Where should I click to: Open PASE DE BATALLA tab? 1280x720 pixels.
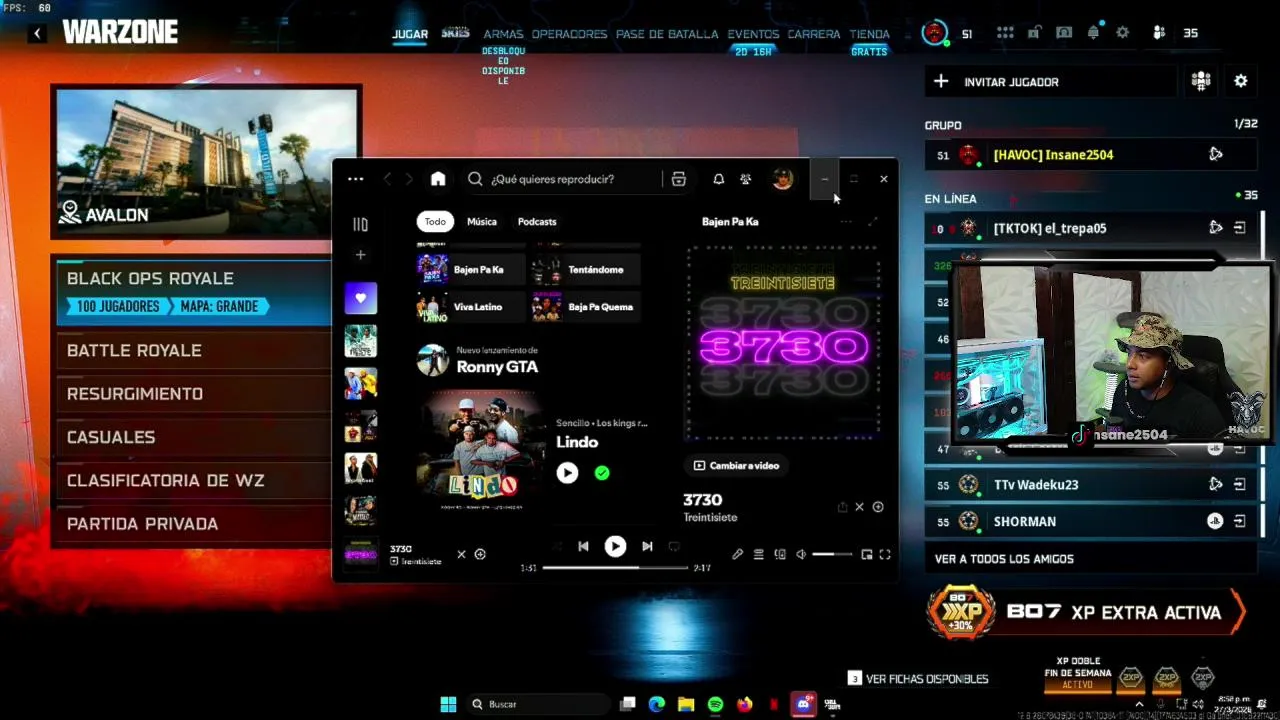[x=667, y=34]
